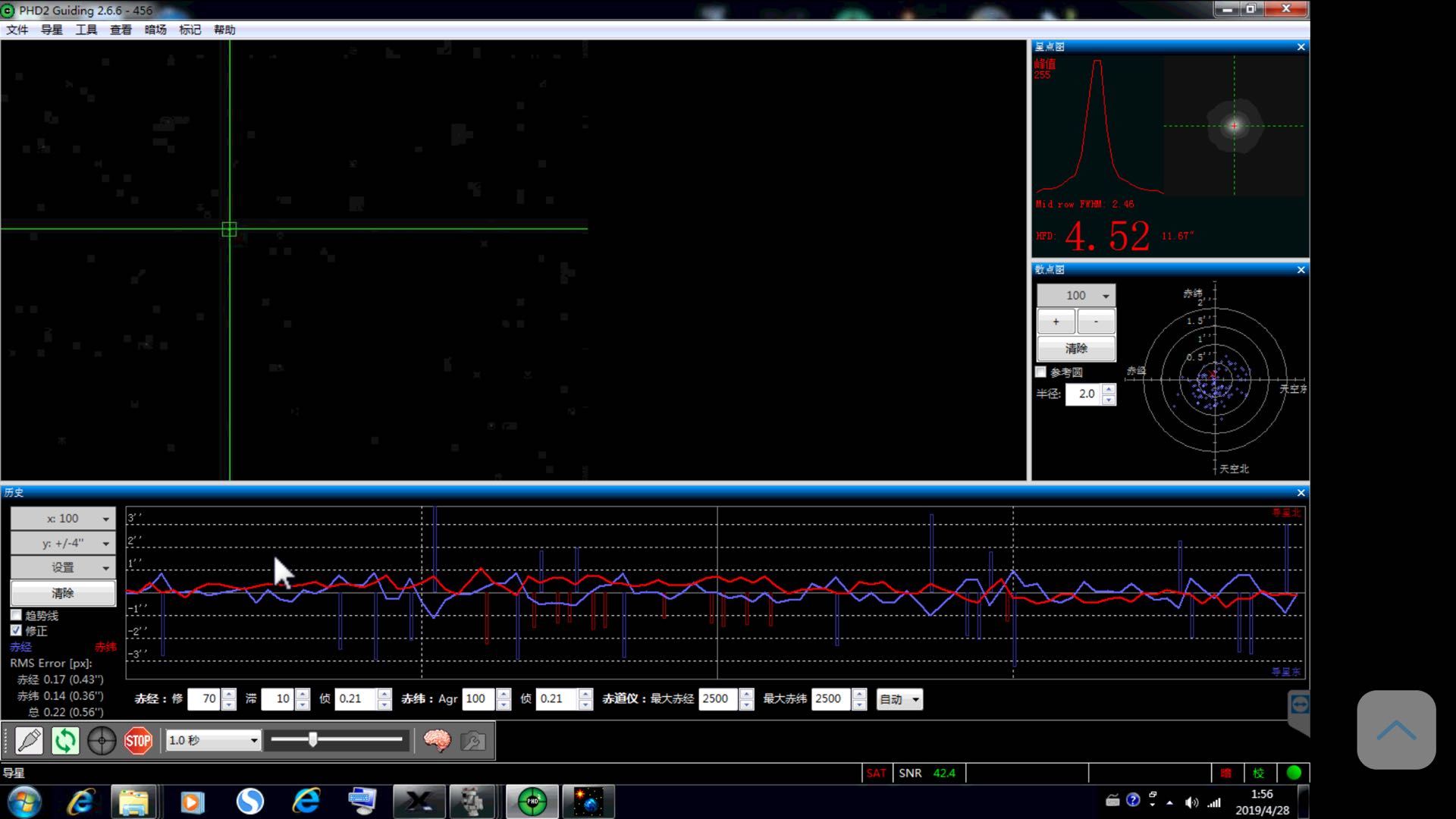The image size is (1456, 819).
Task: Increase the 最大赤纬 2500 spinner value
Action: [x=859, y=694]
